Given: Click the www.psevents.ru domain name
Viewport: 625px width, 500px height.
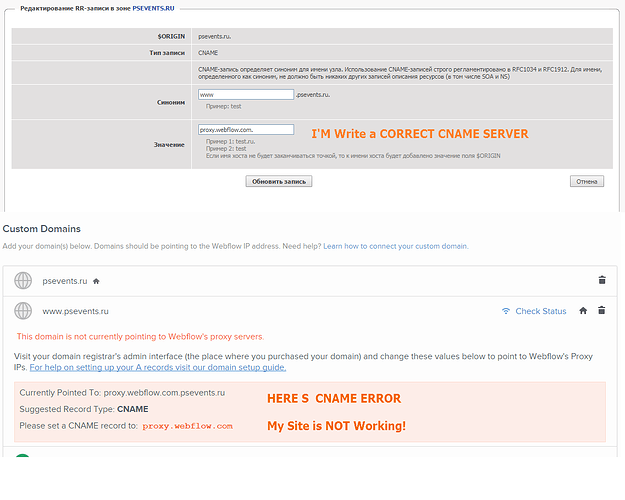Looking at the screenshot, I should tap(75, 311).
